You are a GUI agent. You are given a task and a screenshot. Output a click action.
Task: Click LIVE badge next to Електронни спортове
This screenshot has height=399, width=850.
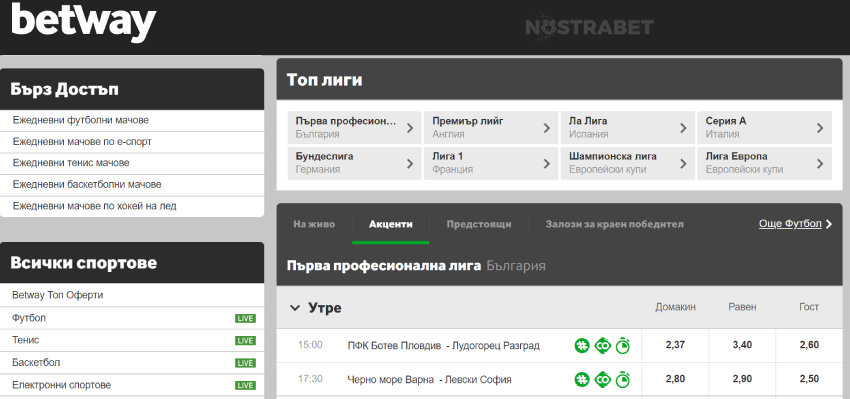pos(245,385)
